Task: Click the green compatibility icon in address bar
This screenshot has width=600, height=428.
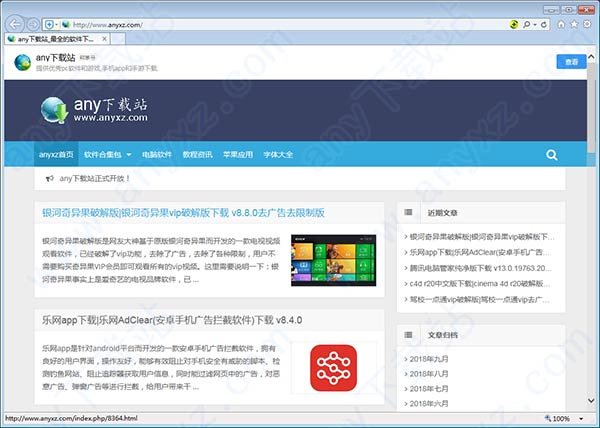Action: point(514,24)
